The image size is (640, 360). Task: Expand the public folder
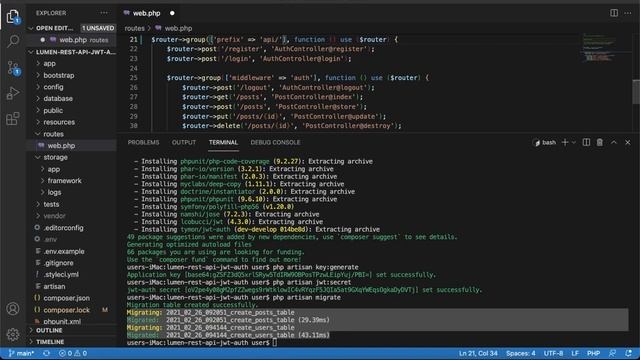(x=53, y=111)
